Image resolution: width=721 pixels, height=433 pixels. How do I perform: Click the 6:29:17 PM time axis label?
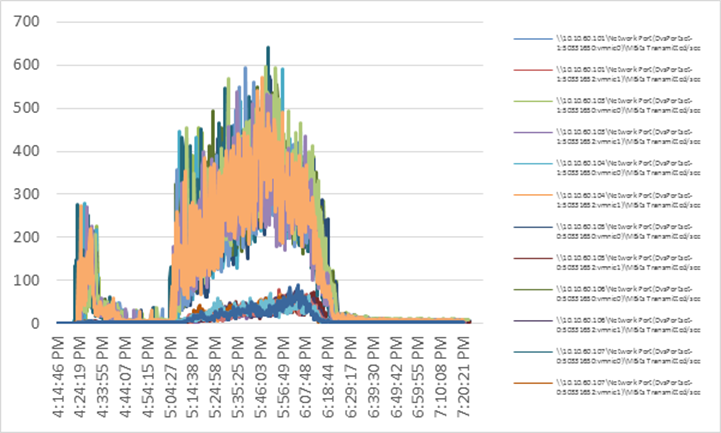point(351,377)
